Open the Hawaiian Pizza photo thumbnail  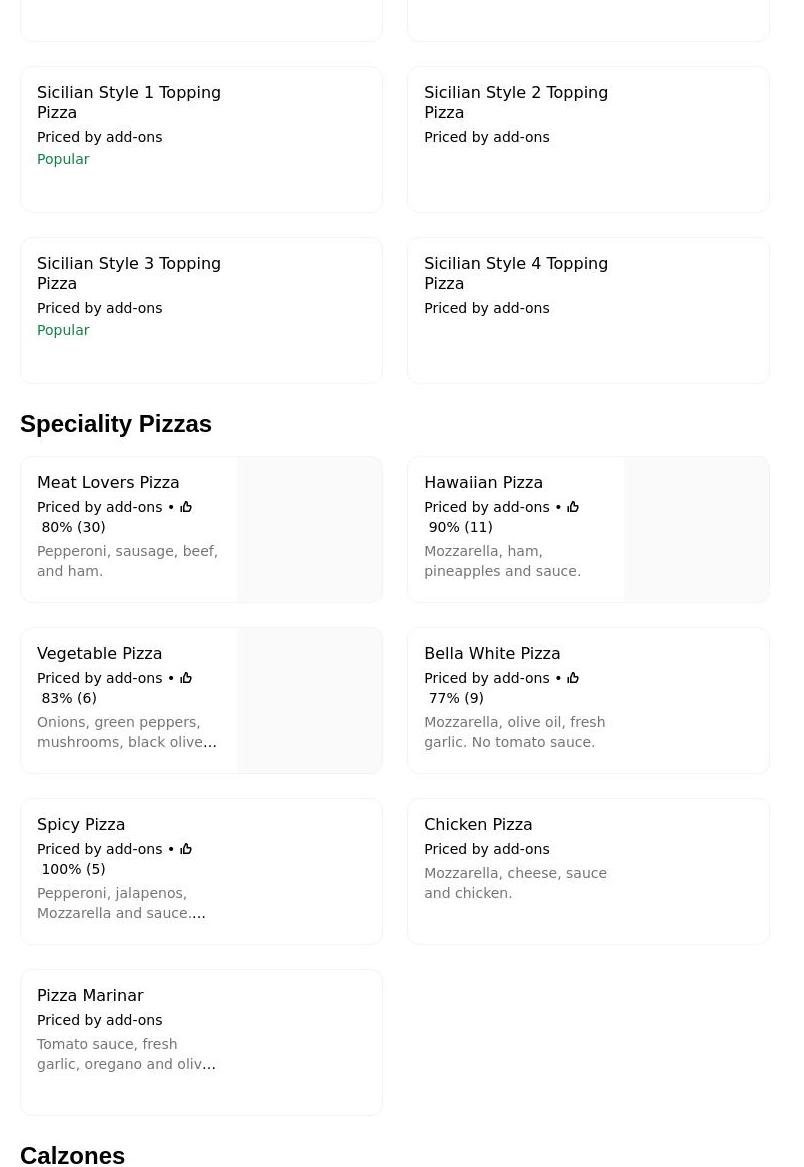(x=697, y=530)
